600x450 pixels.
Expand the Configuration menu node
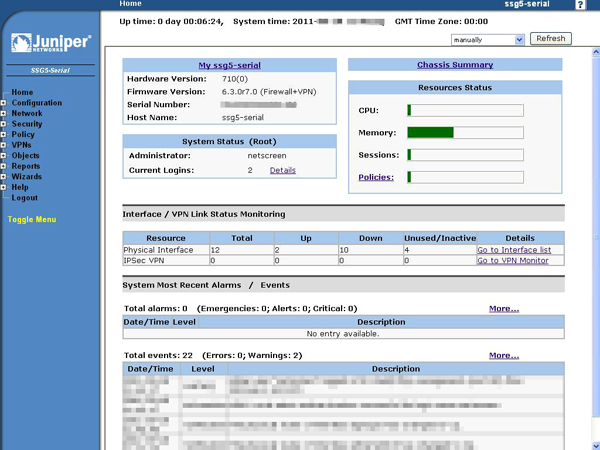click(3, 103)
